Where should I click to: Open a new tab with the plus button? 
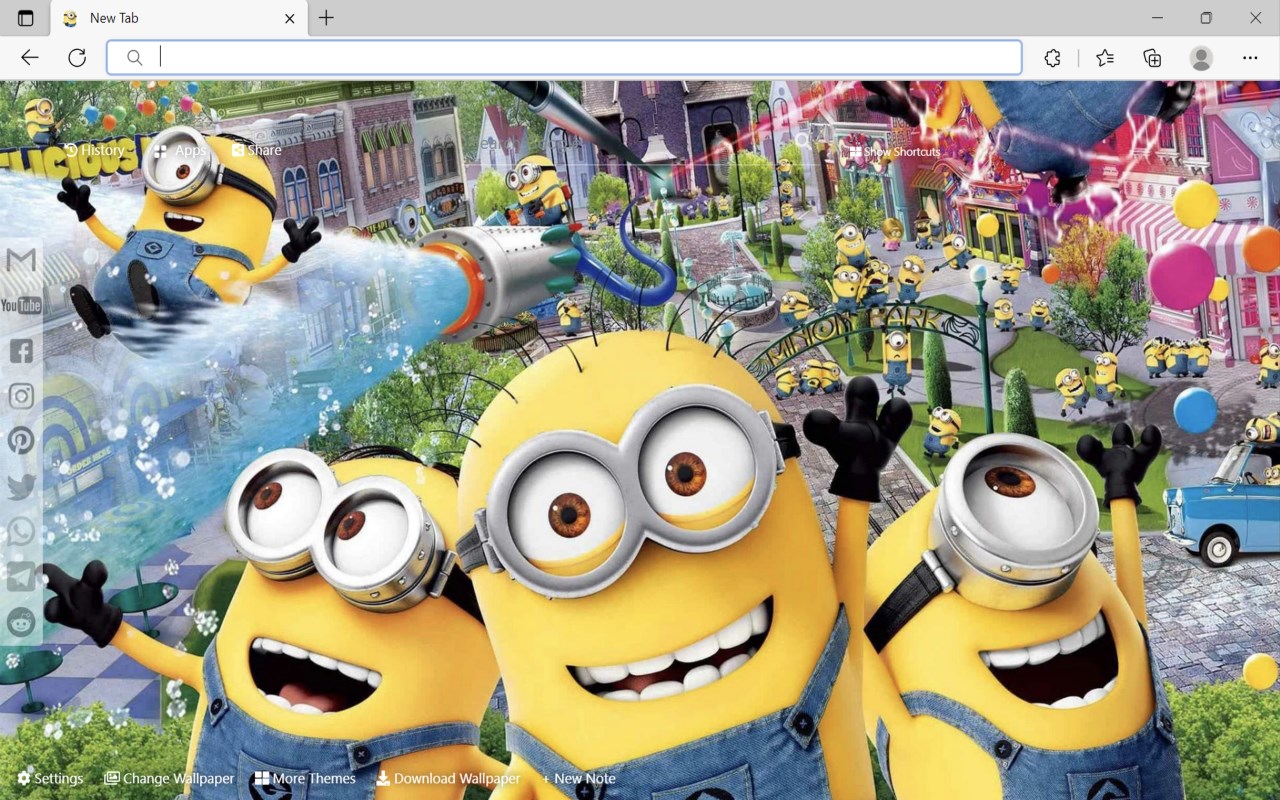click(326, 18)
